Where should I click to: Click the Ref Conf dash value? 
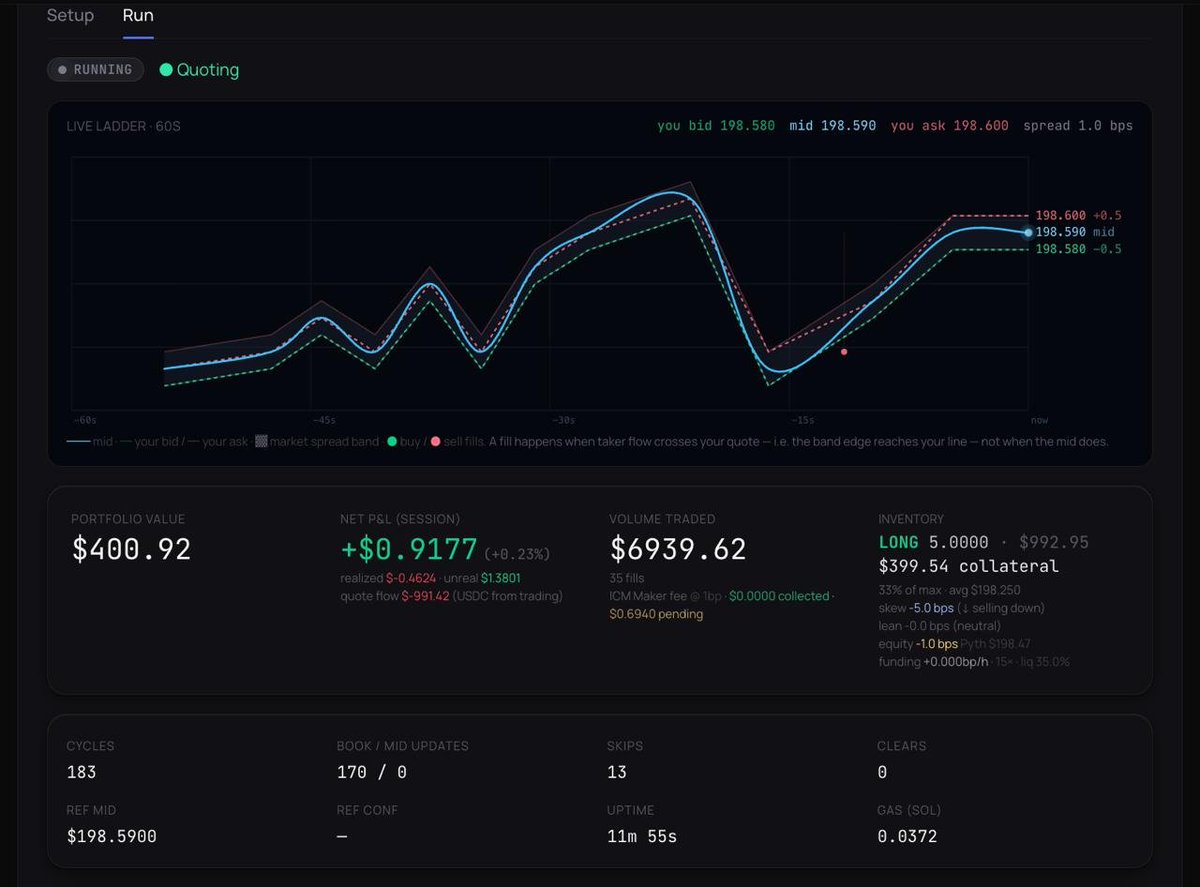click(x=342, y=836)
